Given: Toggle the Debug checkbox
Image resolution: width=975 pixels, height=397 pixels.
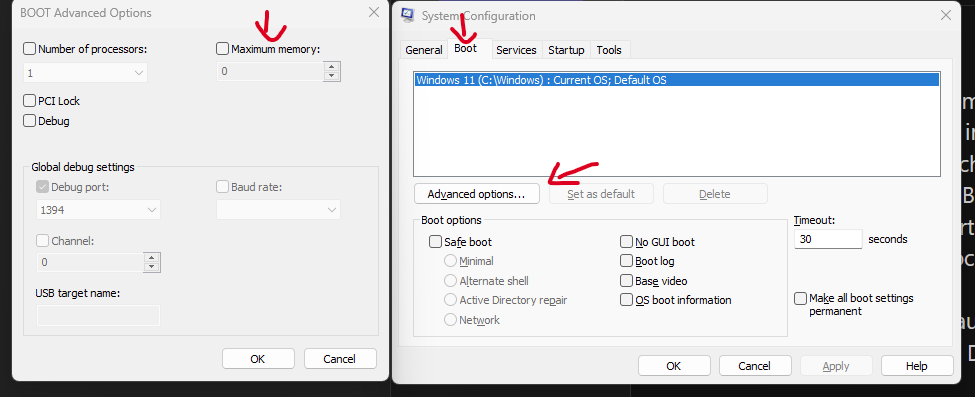Looking at the screenshot, I should (29, 121).
